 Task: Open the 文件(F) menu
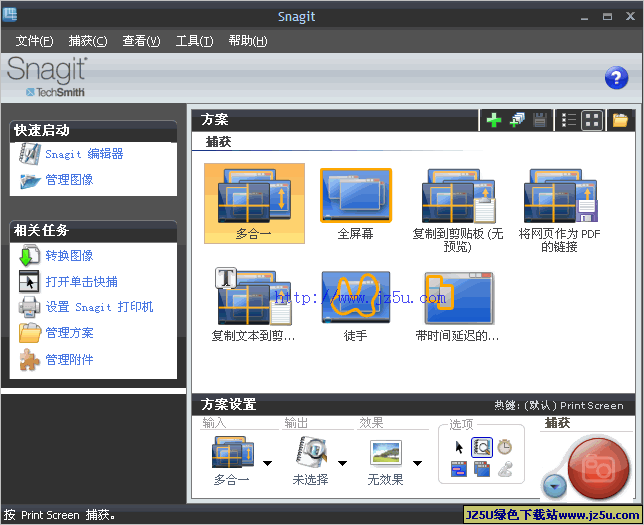point(34,41)
